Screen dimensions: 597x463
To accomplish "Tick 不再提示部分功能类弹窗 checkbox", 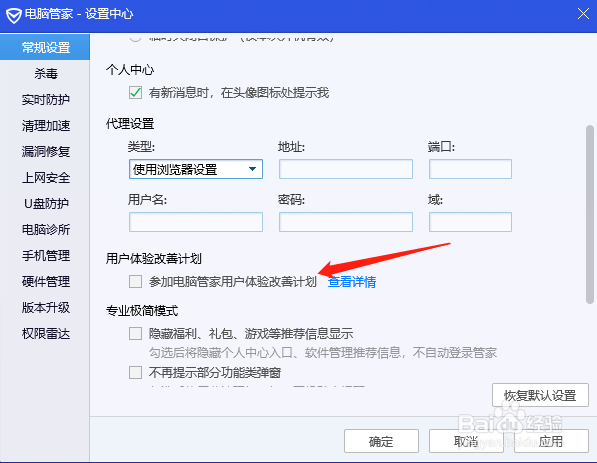I will pyautogui.click(x=136, y=372).
